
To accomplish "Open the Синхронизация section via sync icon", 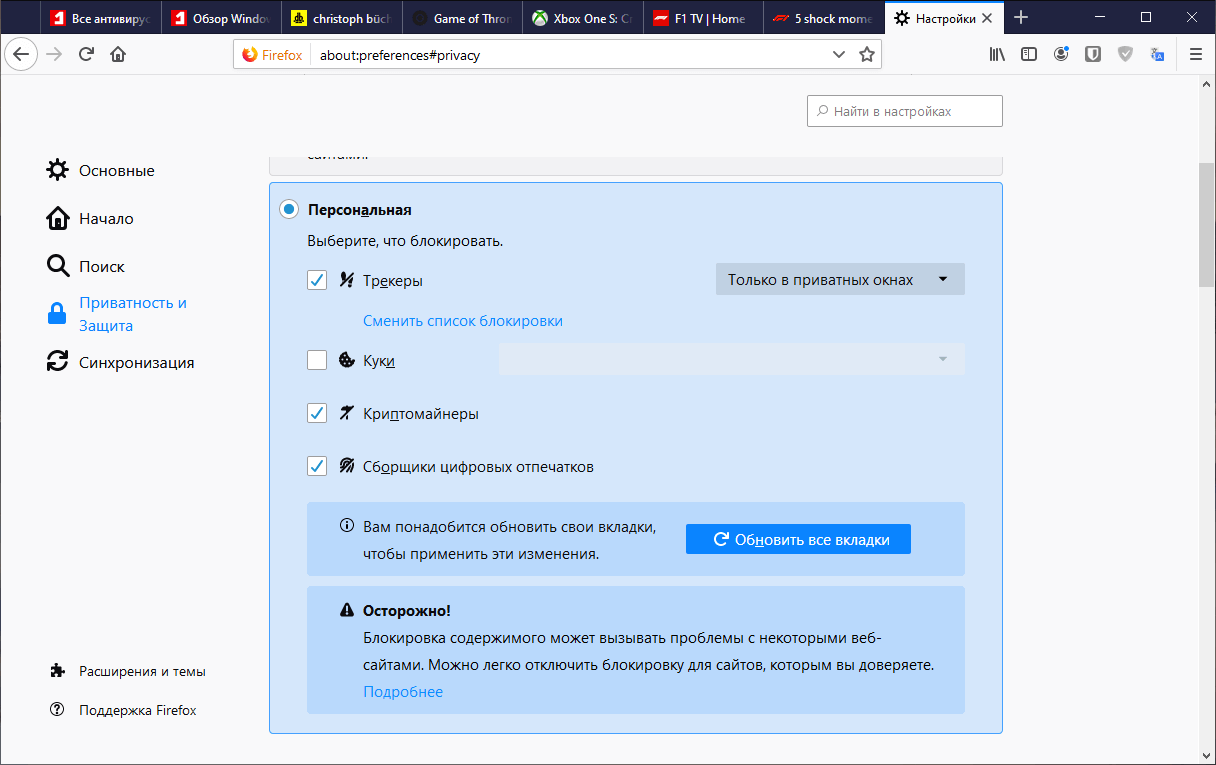I will pyautogui.click(x=57, y=361).
